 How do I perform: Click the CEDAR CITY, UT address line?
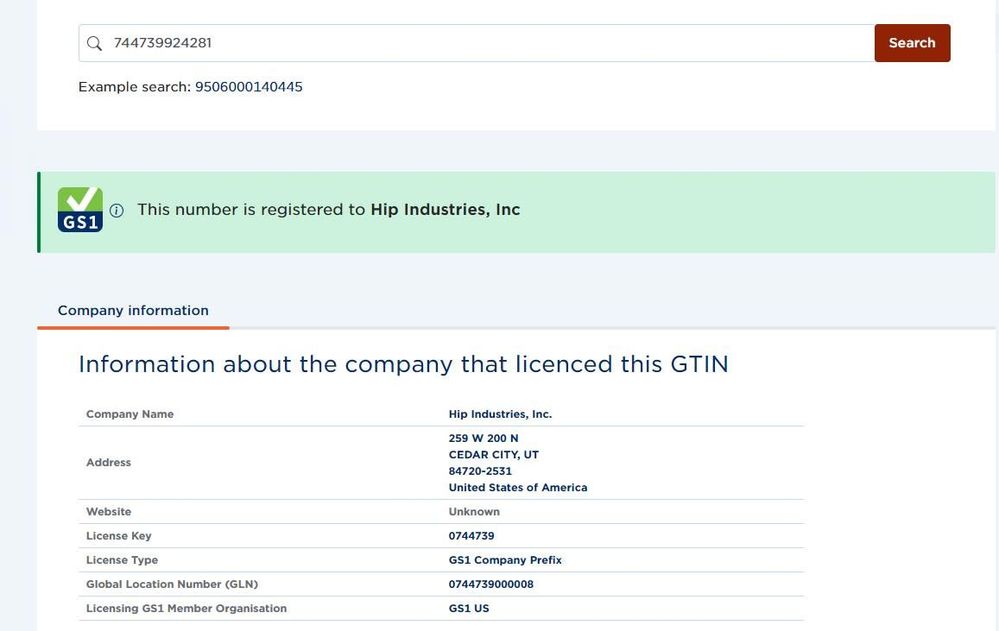[x=493, y=455]
